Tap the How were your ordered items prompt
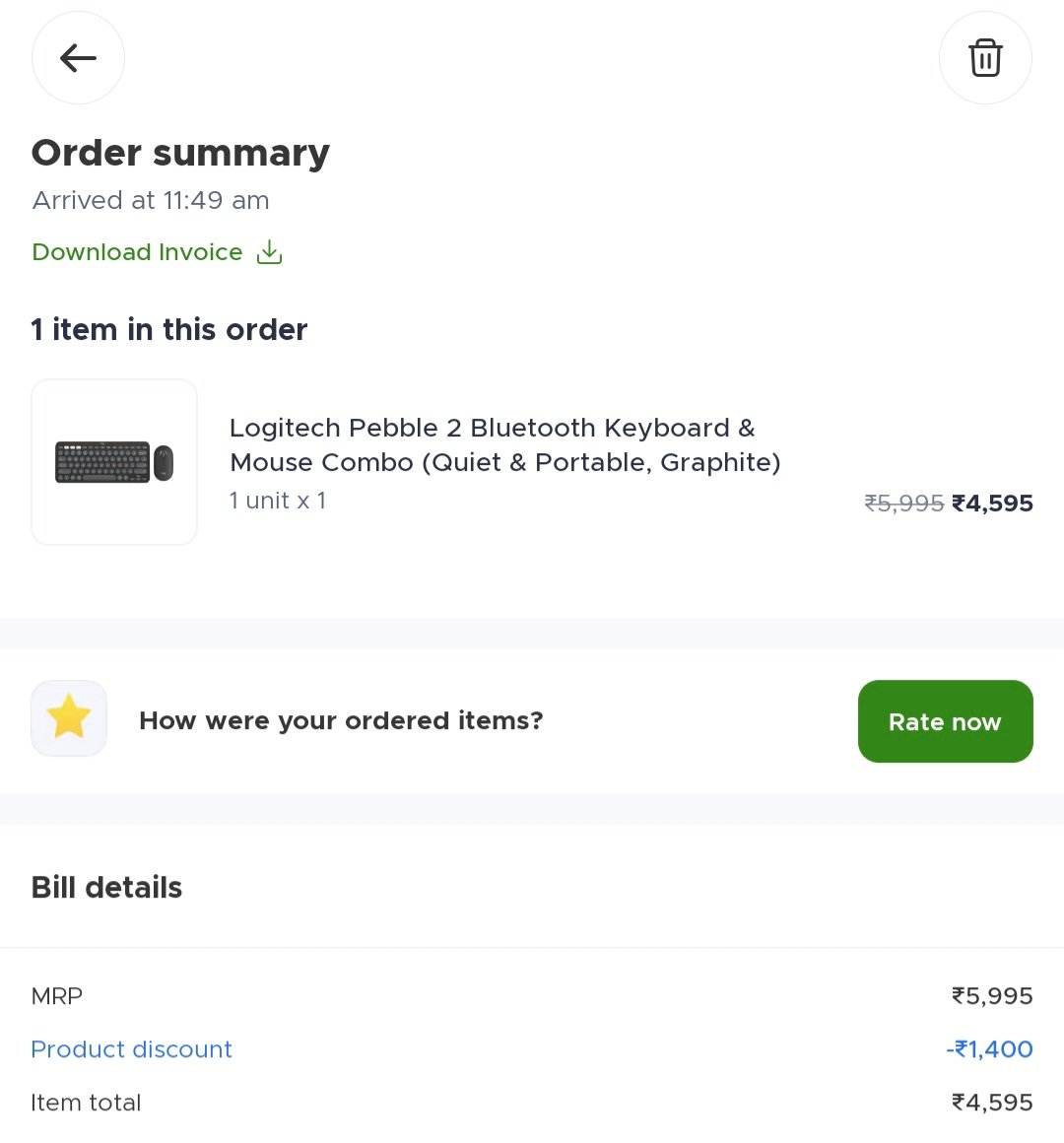 [x=341, y=720]
